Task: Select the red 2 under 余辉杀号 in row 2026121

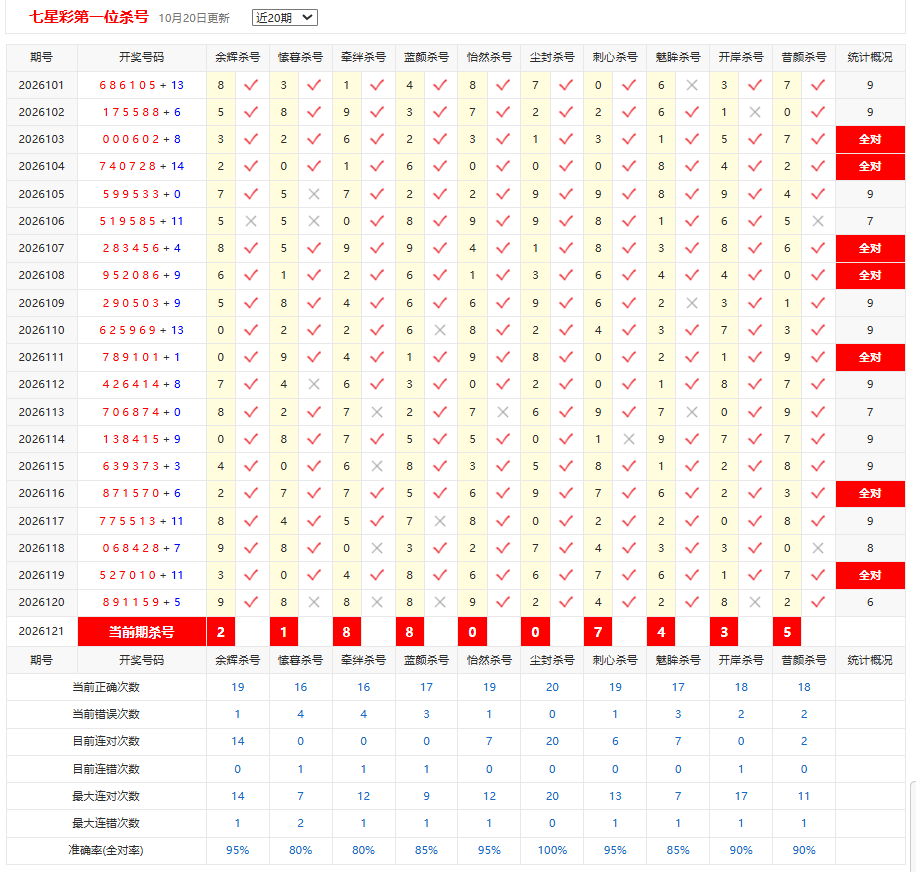Action: [x=221, y=632]
